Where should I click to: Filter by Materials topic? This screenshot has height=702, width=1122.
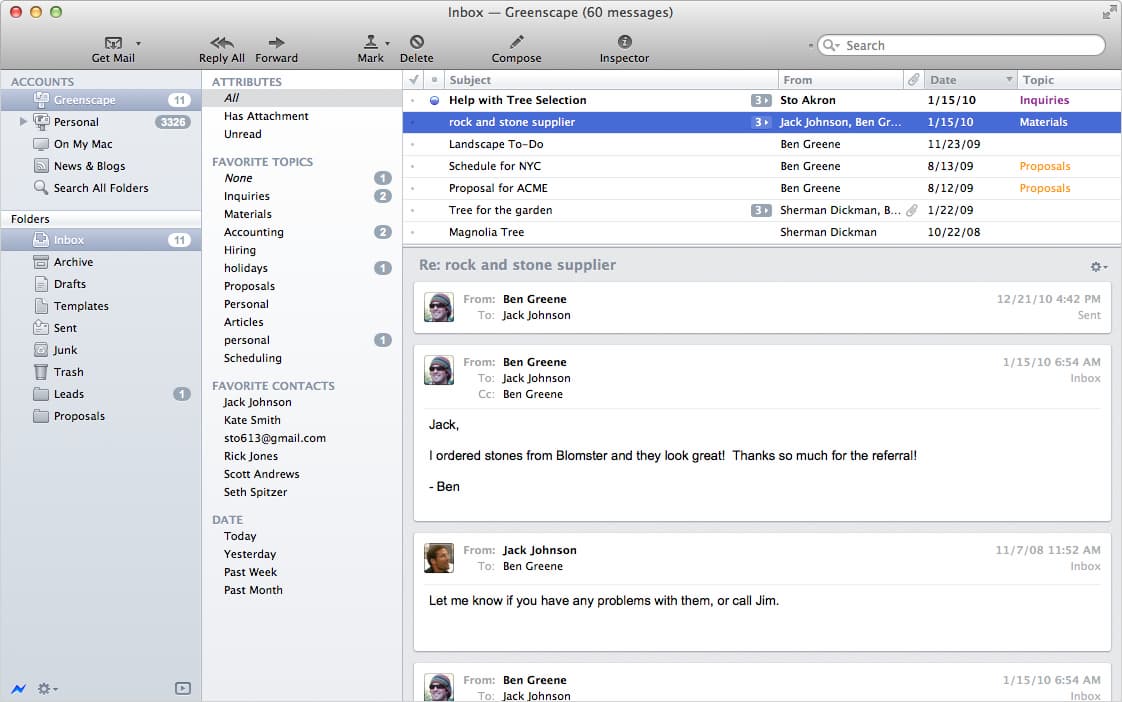248,214
